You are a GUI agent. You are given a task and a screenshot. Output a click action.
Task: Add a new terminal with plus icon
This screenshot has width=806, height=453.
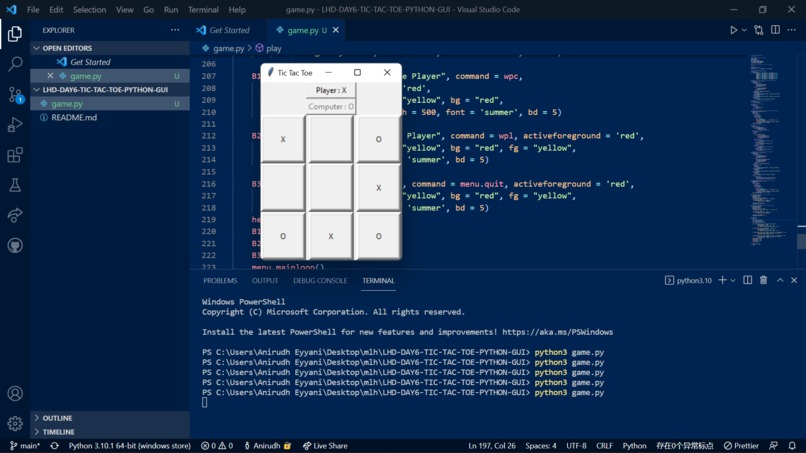click(722, 280)
